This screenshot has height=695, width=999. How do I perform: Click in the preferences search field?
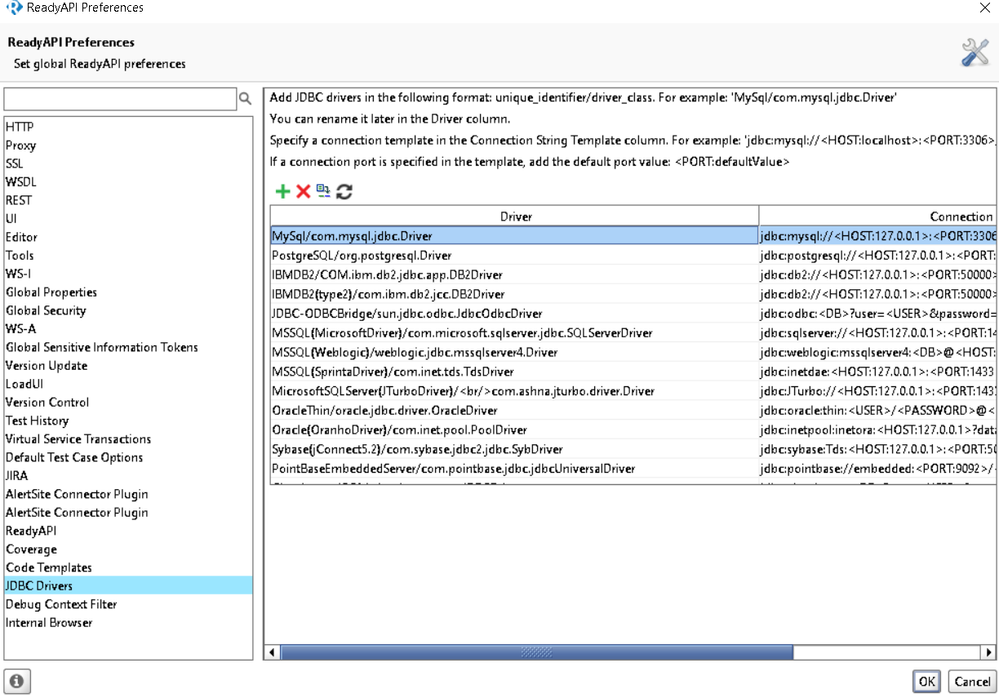[120, 99]
